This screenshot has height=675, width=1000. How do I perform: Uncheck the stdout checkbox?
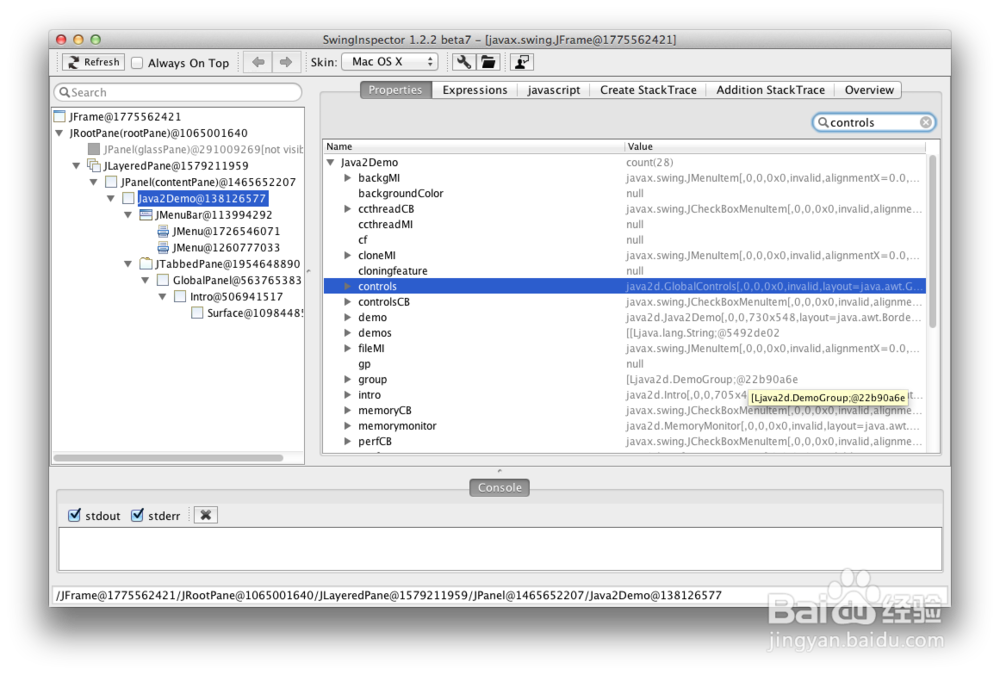(x=74, y=515)
